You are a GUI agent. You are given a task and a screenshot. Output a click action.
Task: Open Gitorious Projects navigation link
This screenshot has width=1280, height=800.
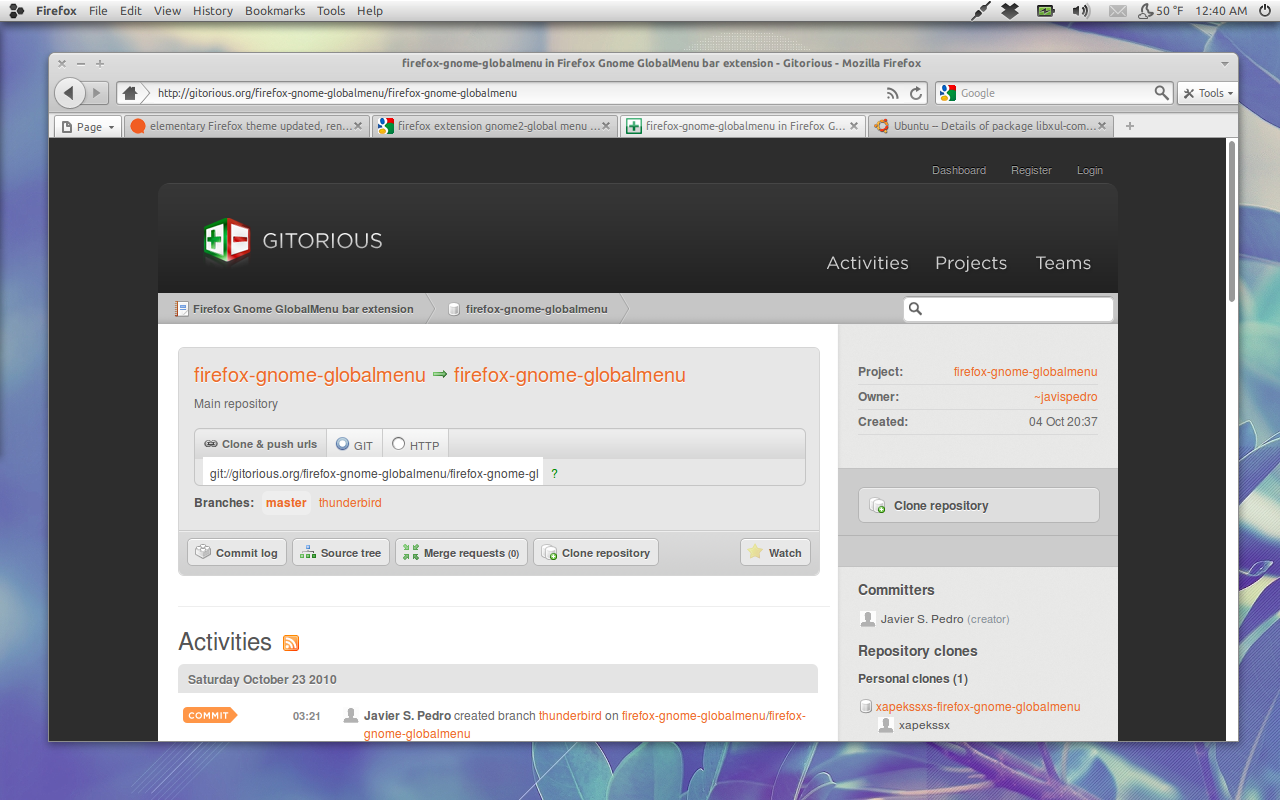pos(971,263)
